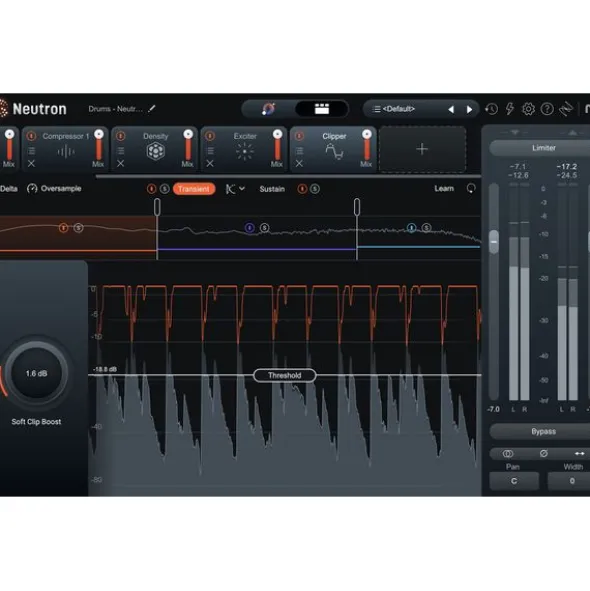Screen dimensions: 590x591
Task: Select the Transient mode button
Action: coord(194,189)
